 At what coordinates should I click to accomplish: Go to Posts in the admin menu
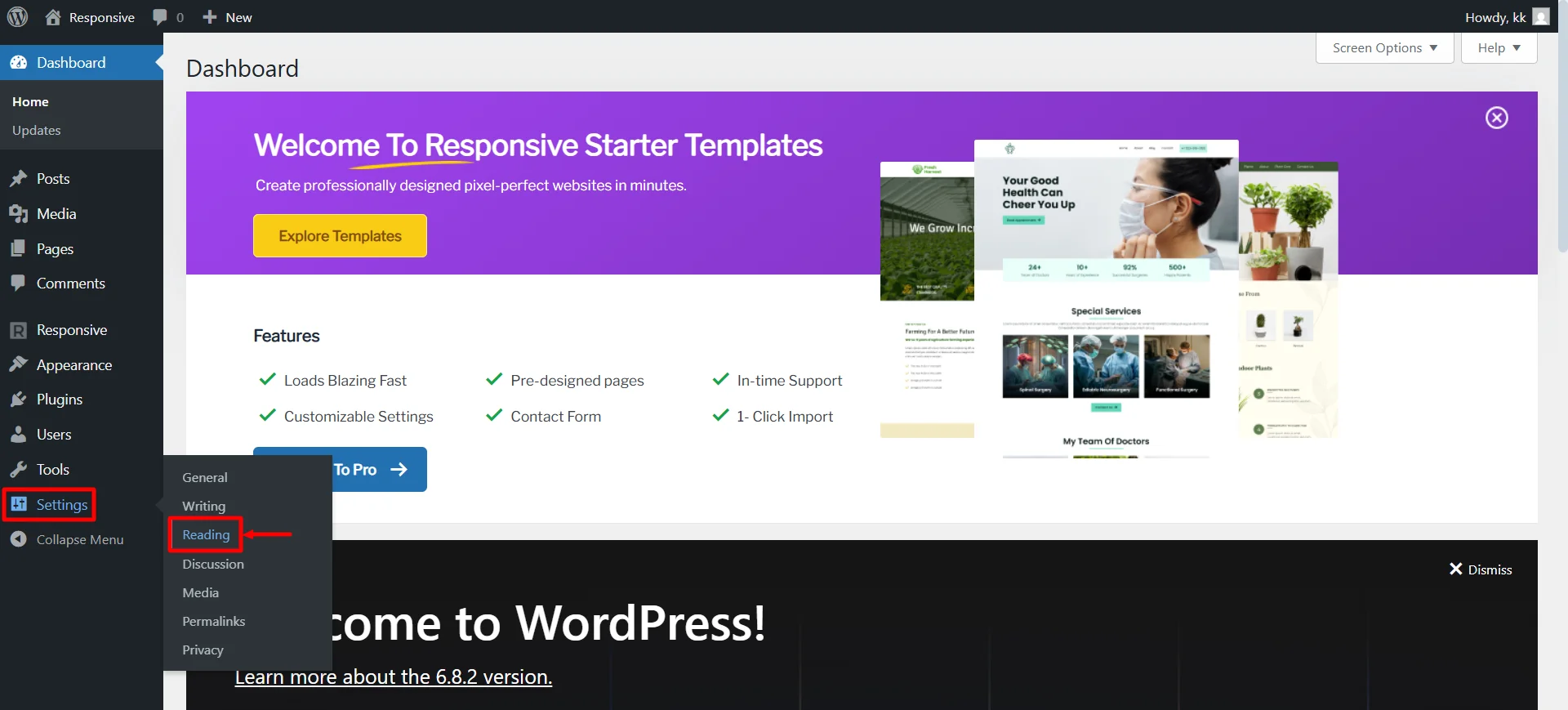[53, 179]
